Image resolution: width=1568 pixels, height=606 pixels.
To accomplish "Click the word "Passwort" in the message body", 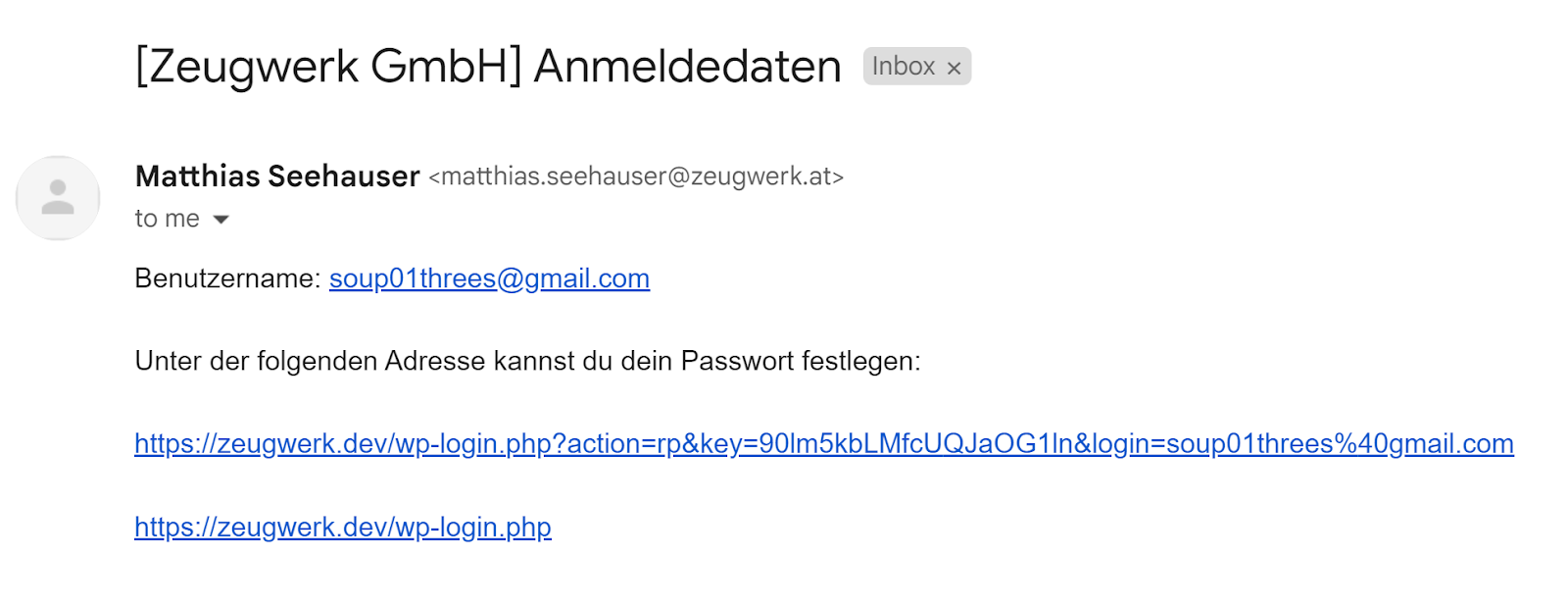I will click(x=738, y=362).
